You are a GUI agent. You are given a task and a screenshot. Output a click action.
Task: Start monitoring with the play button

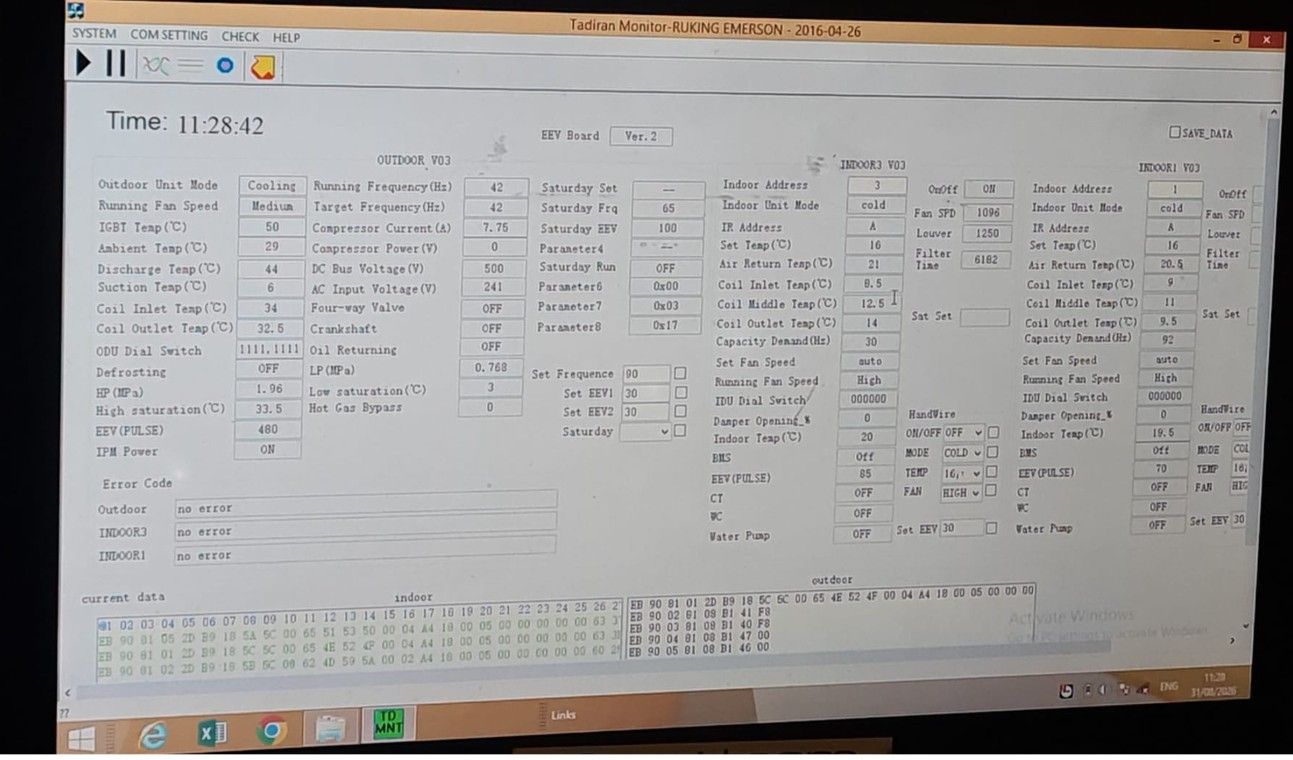[x=84, y=64]
